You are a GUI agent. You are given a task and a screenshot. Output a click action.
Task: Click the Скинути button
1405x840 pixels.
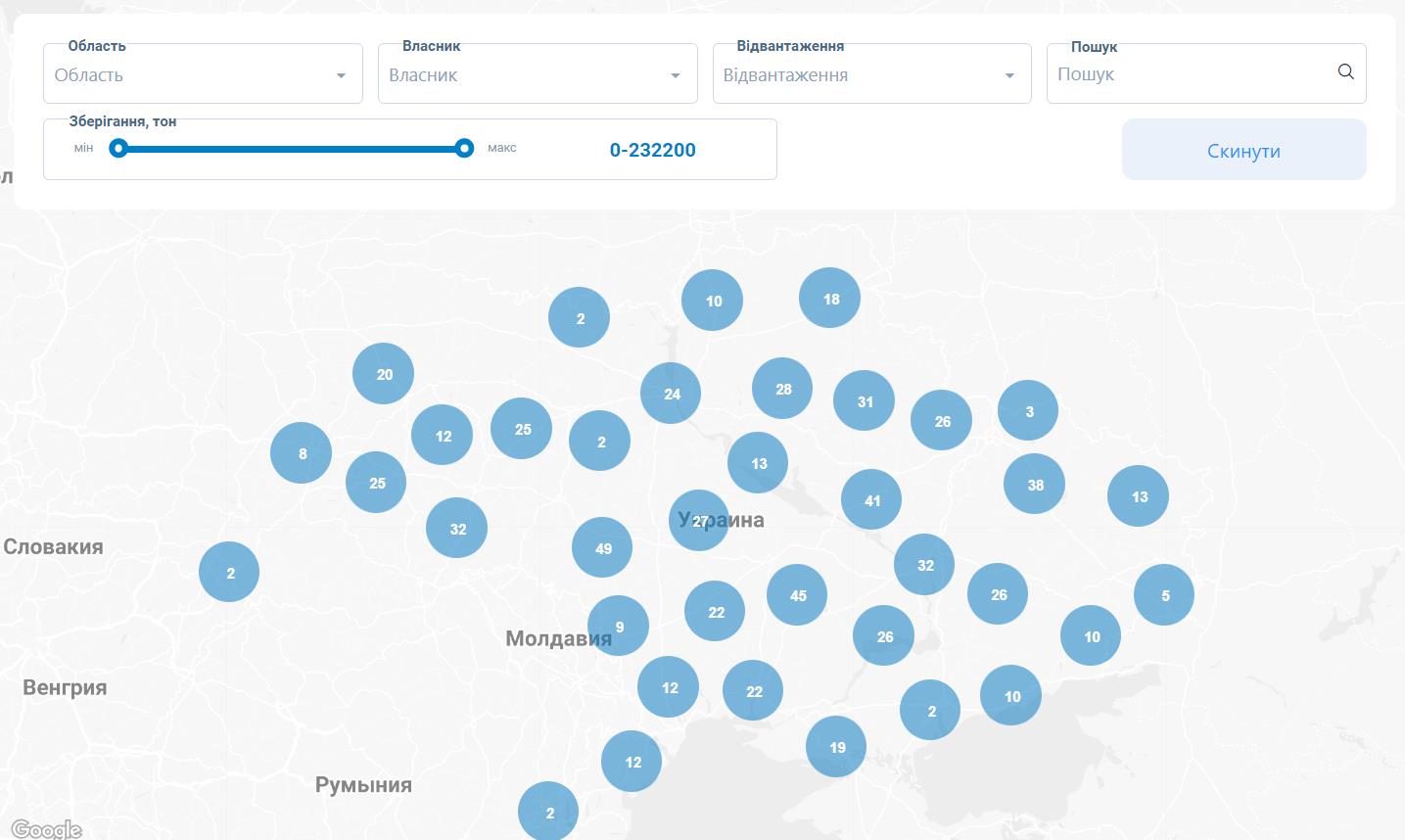pos(1243,150)
